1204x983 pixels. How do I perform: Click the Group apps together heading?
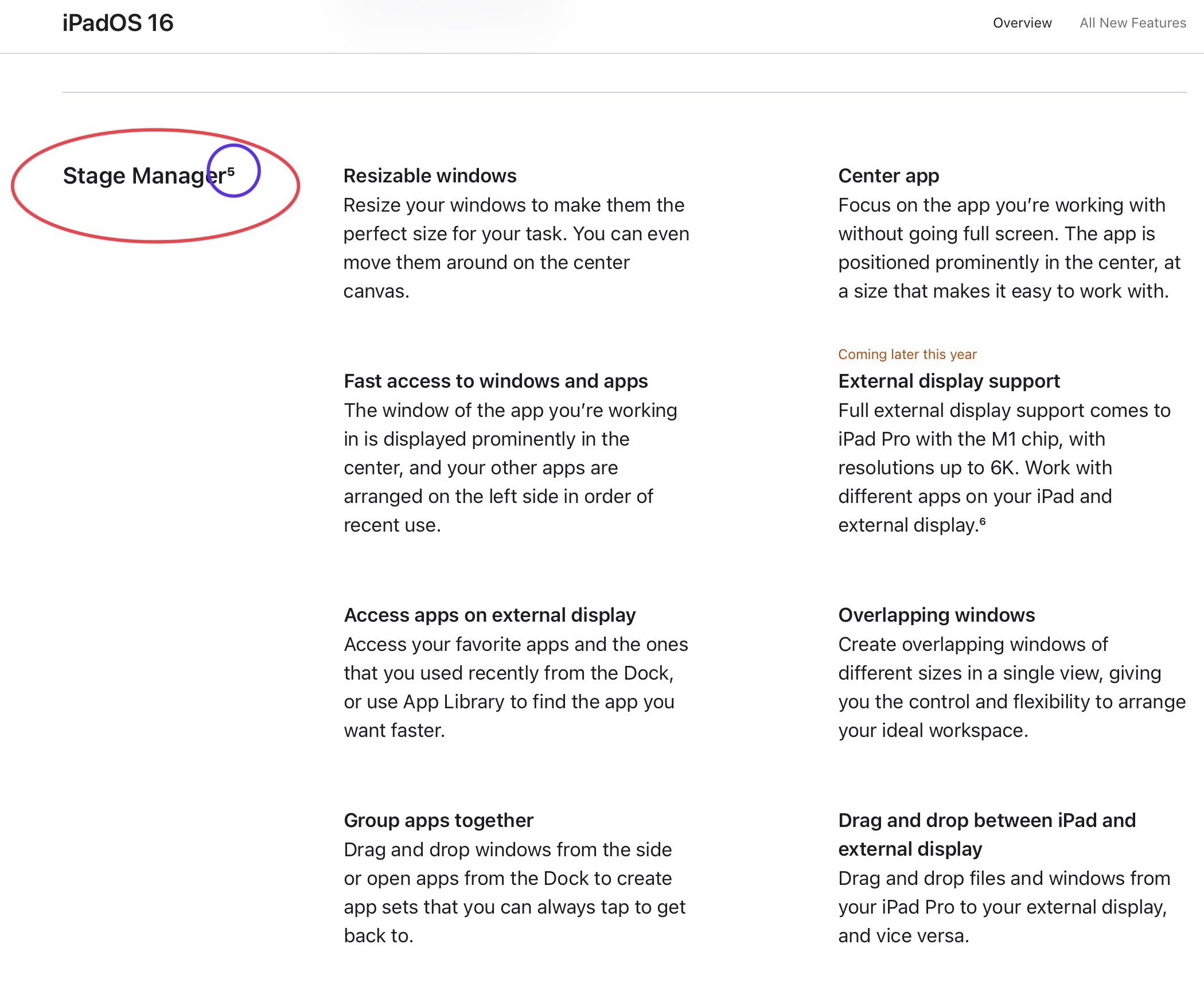click(438, 820)
